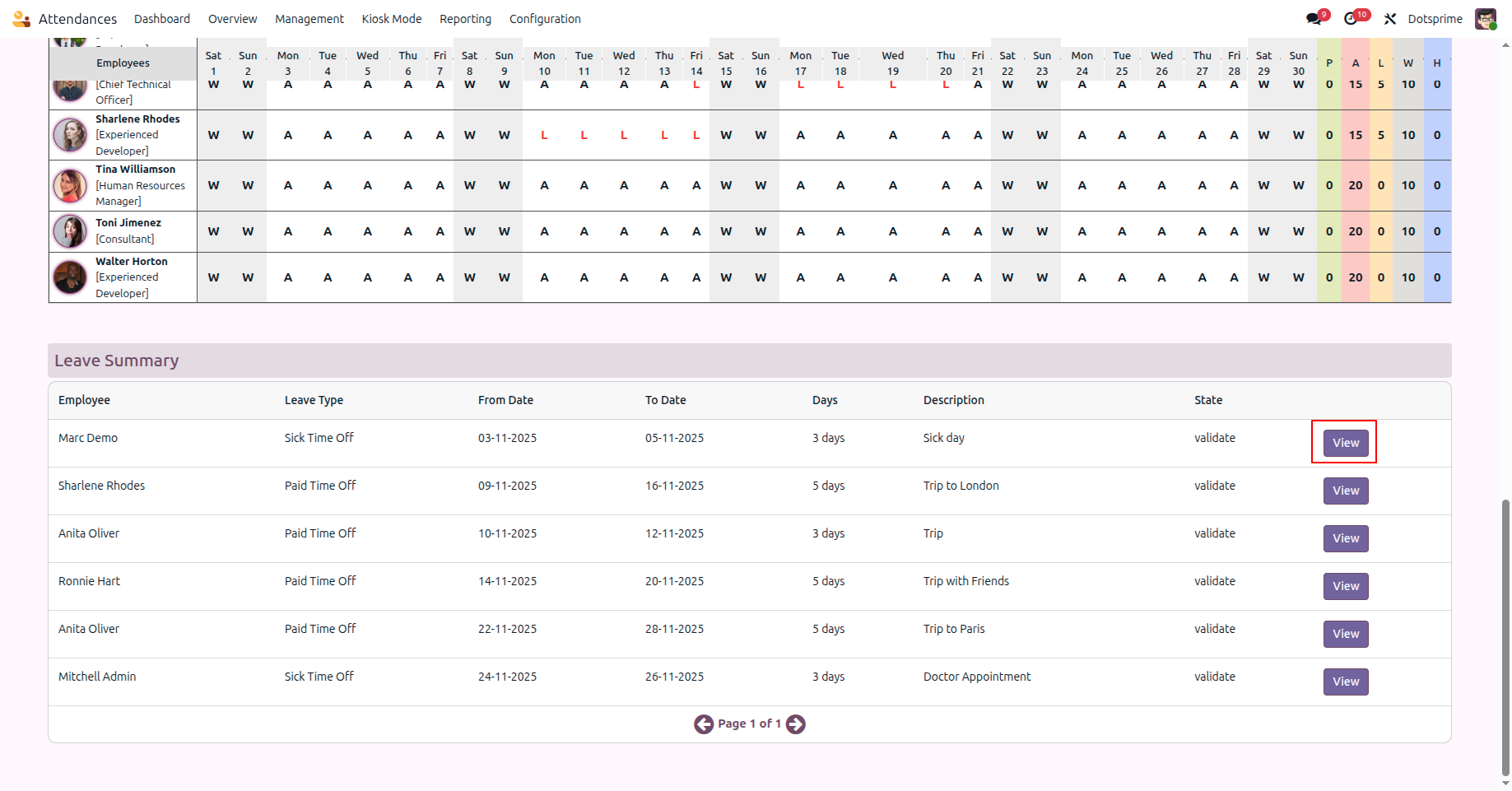Click Tina Williamson's profile photo
Viewport: 1512px width, 791px height.
(x=70, y=185)
